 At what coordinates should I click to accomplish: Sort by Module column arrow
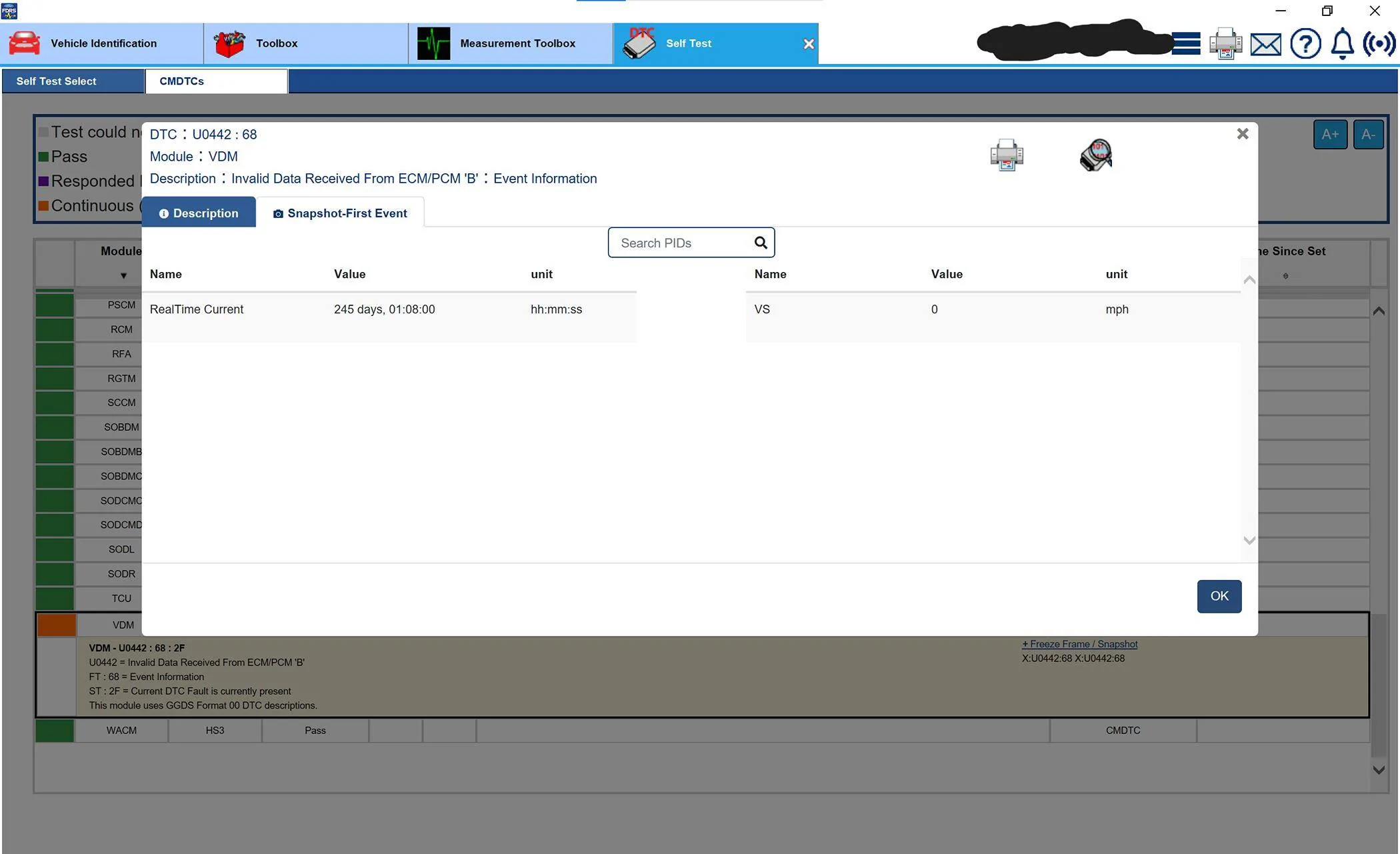point(123,275)
